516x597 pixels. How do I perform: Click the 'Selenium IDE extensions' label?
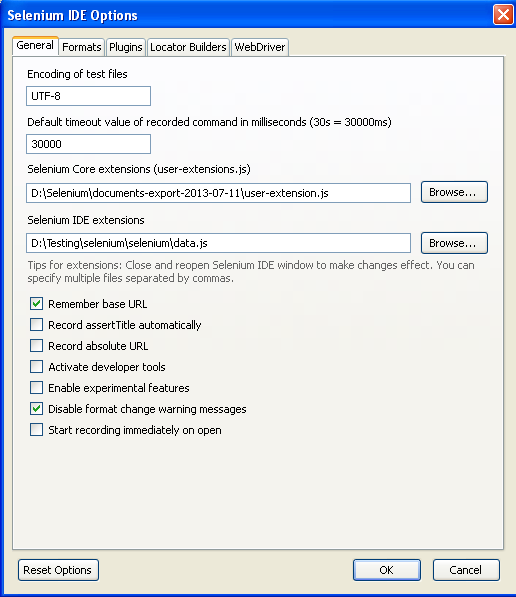86,220
